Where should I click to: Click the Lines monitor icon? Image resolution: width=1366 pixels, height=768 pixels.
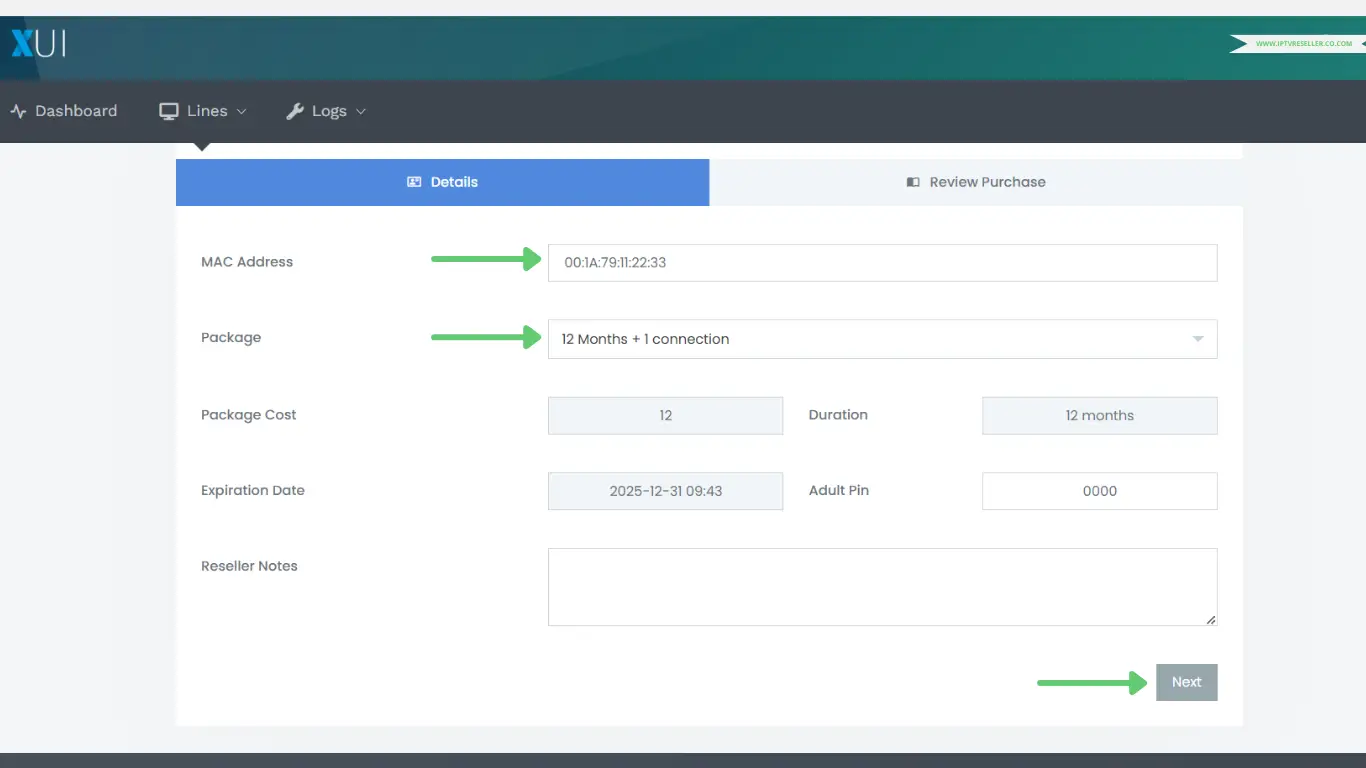pyautogui.click(x=169, y=111)
